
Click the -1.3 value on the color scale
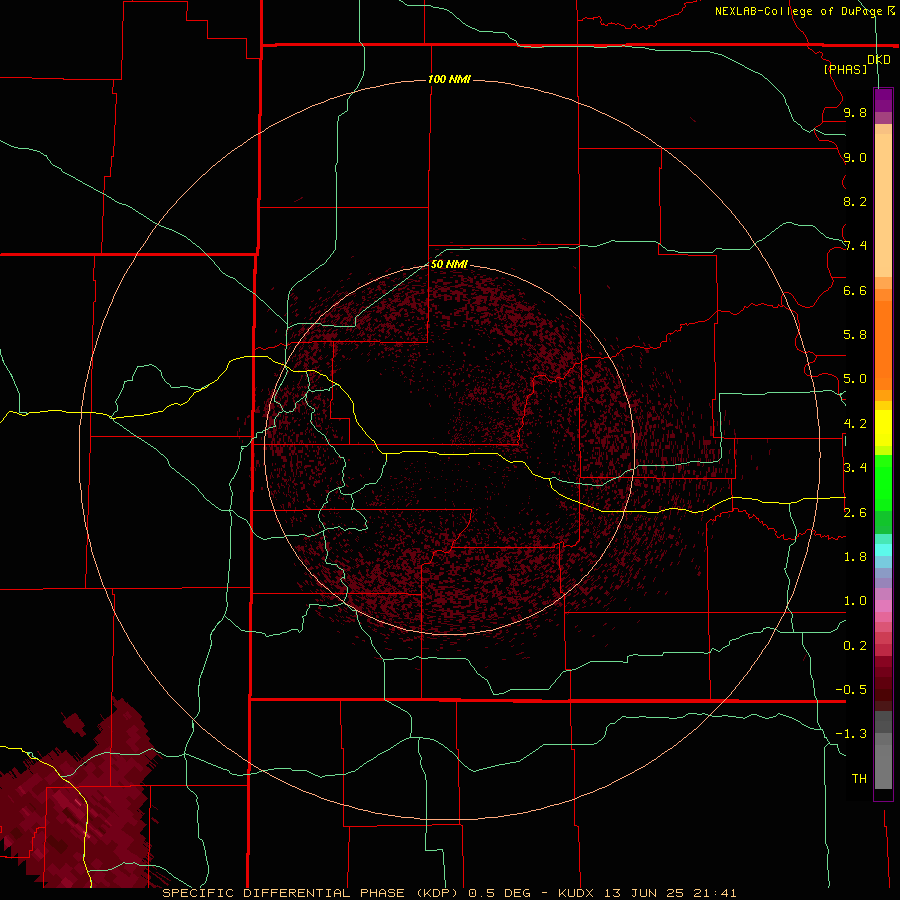[x=851, y=734]
